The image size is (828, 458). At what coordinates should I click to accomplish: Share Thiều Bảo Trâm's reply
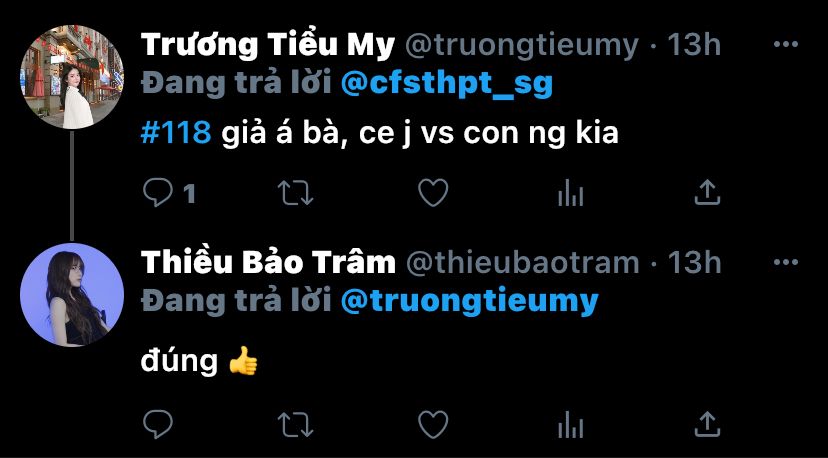(708, 425)
